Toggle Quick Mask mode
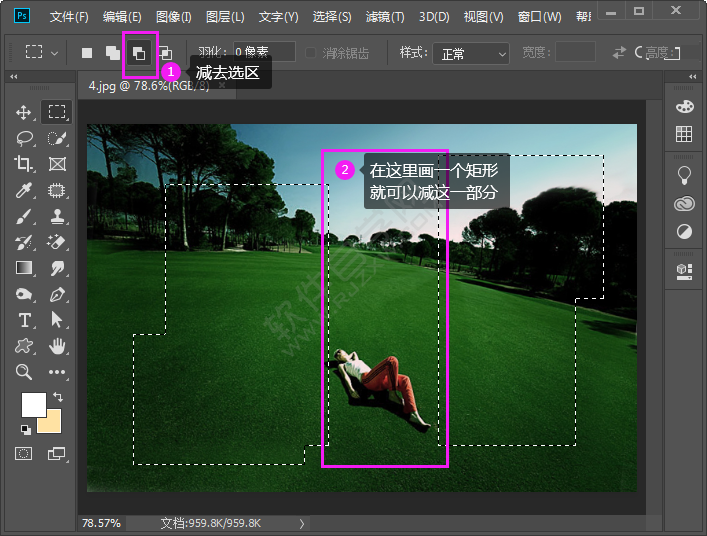707x536 pixels. point(24,453)
